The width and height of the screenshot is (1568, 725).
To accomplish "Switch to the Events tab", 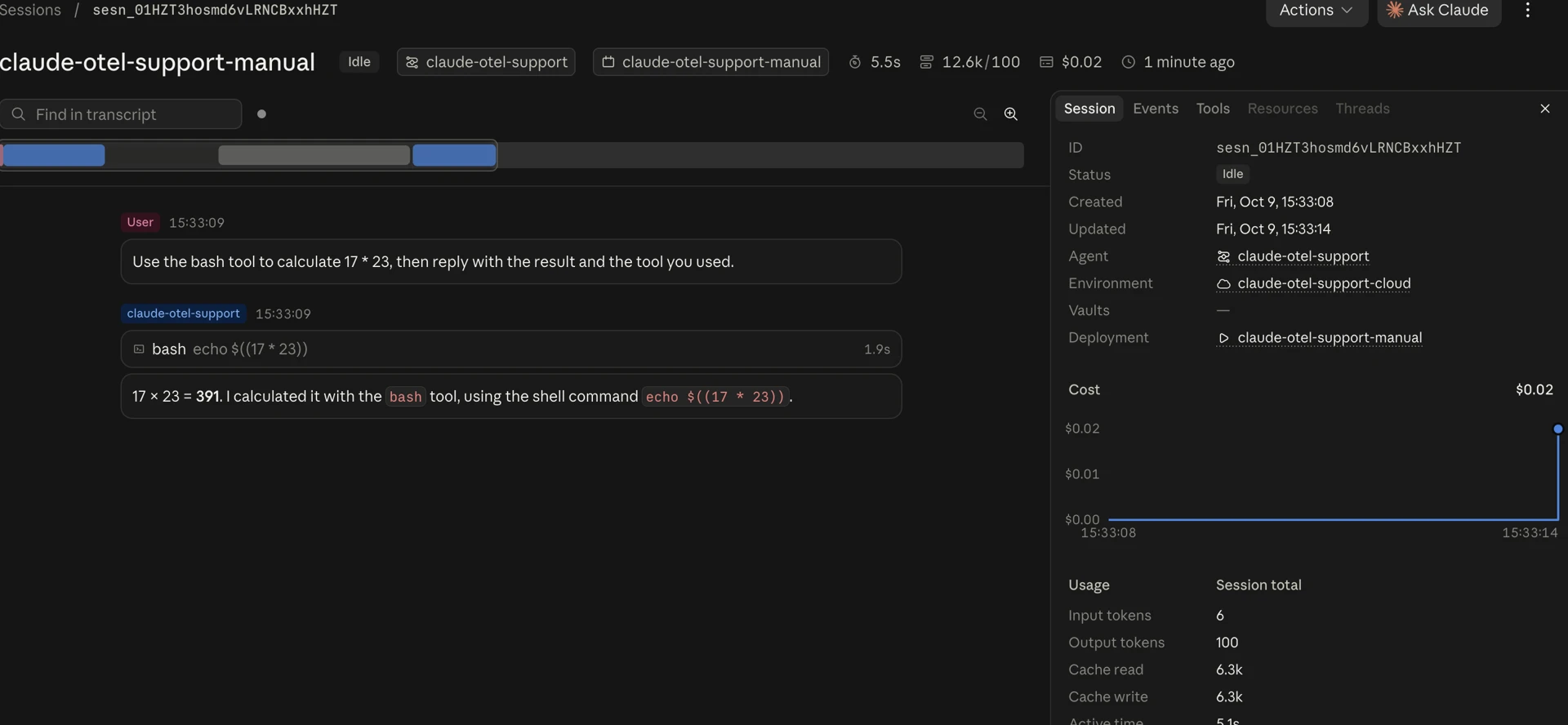I will [1155, 109].
